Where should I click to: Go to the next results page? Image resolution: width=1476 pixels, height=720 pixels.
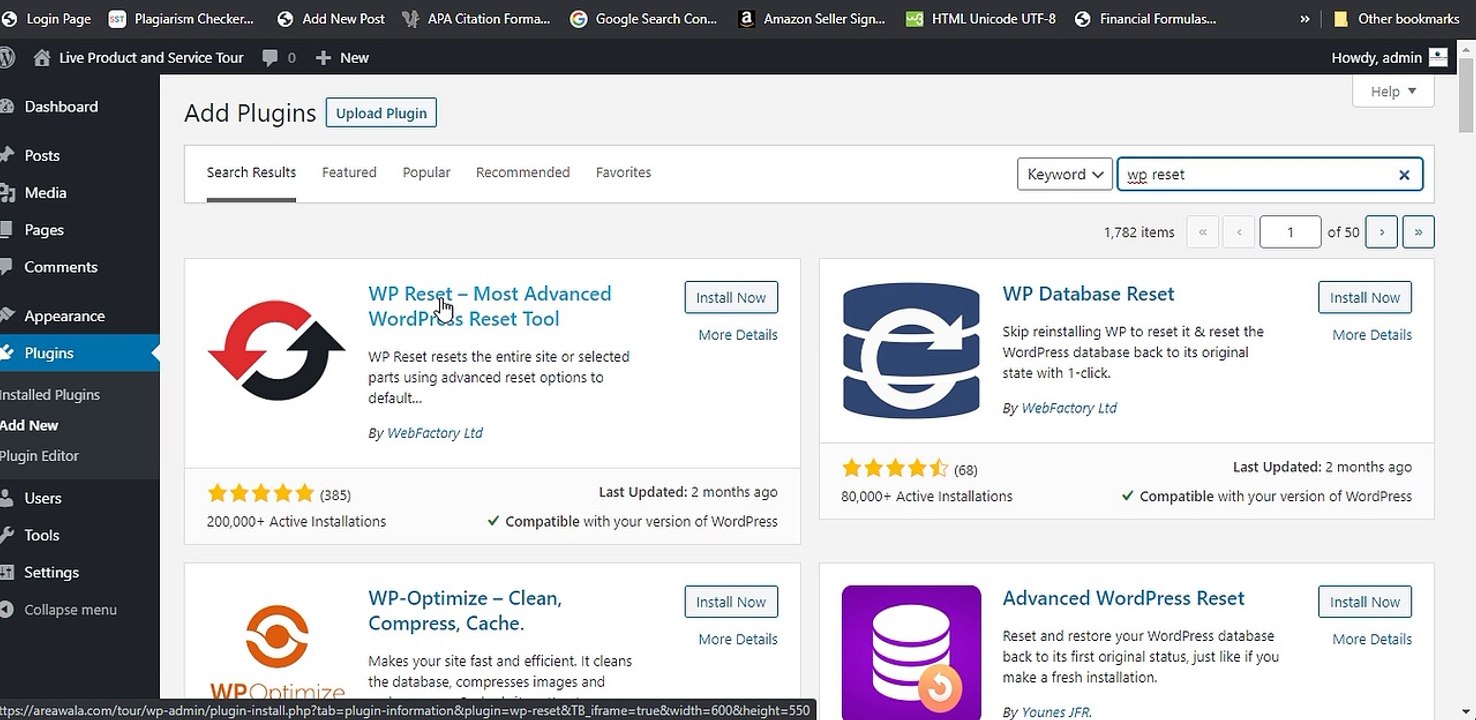pyautogui.click(x=1381, y=232)
